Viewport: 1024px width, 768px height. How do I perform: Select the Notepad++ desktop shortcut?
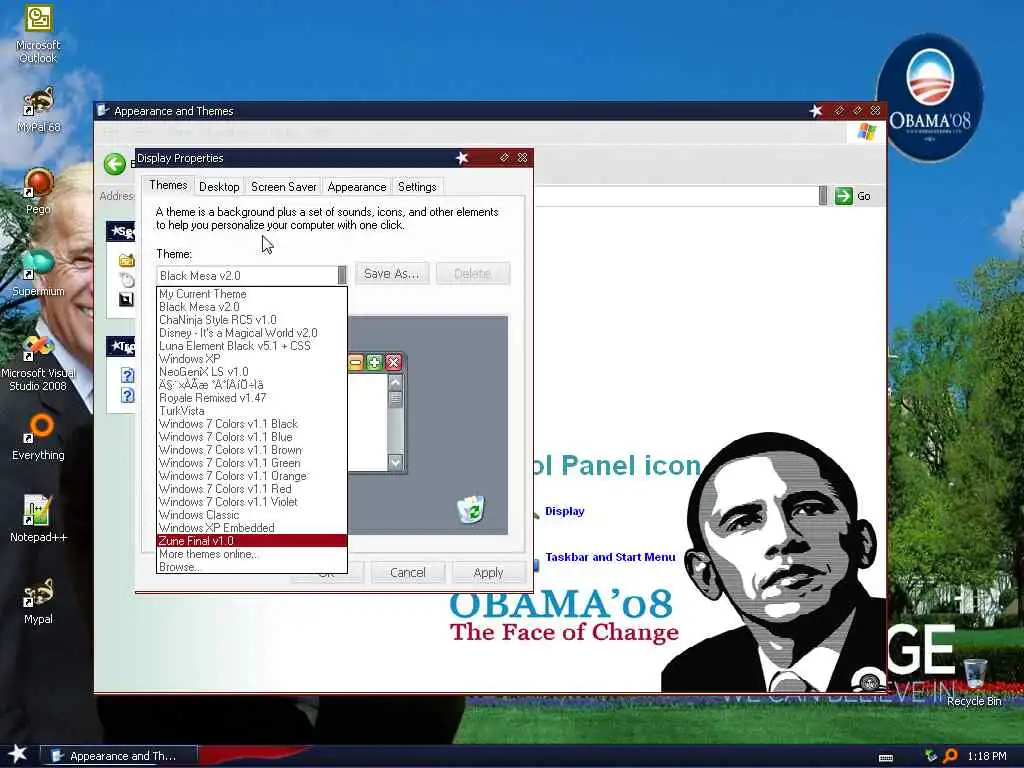[38, 519]
